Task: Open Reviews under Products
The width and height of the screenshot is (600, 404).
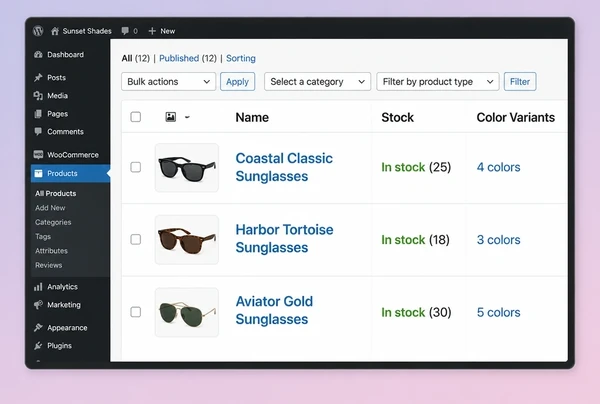Action: click(x=49, y=265)
